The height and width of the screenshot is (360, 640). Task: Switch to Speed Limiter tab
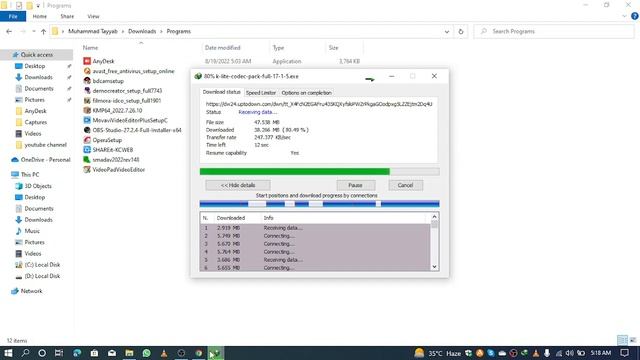click(x=261, y=93)
